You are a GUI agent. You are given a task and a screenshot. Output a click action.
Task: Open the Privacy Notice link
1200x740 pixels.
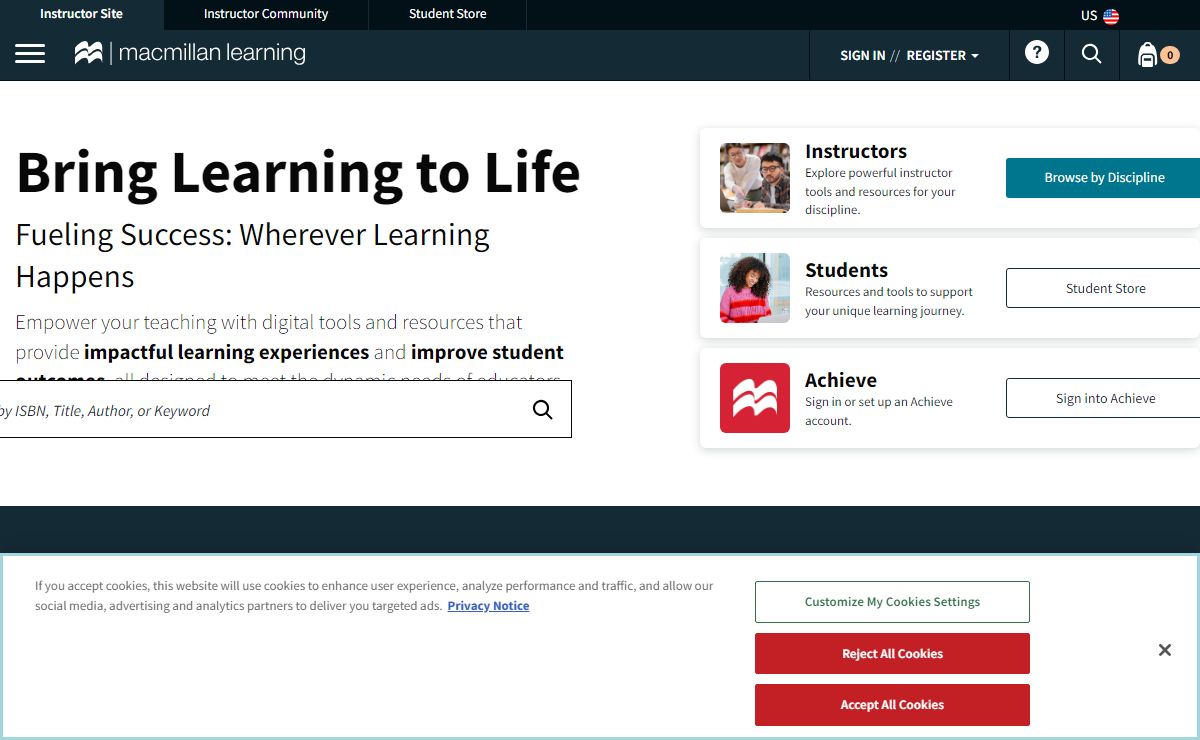pyautogui.click(x=488, y=606)
